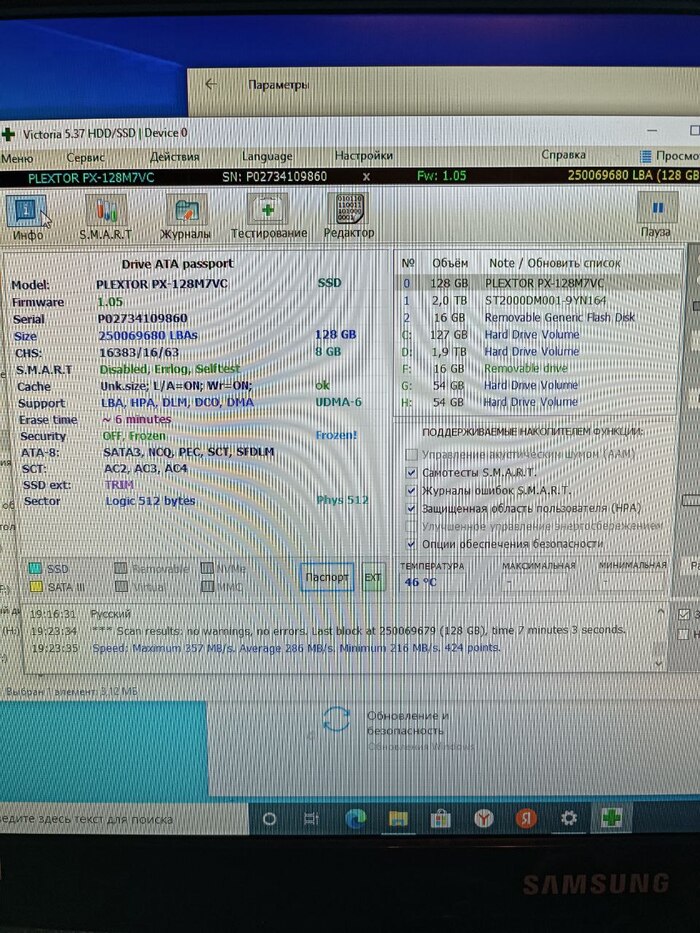Click the Note / Обновить список header
This screenshot has width=700, height=933.
coord(554,262)
